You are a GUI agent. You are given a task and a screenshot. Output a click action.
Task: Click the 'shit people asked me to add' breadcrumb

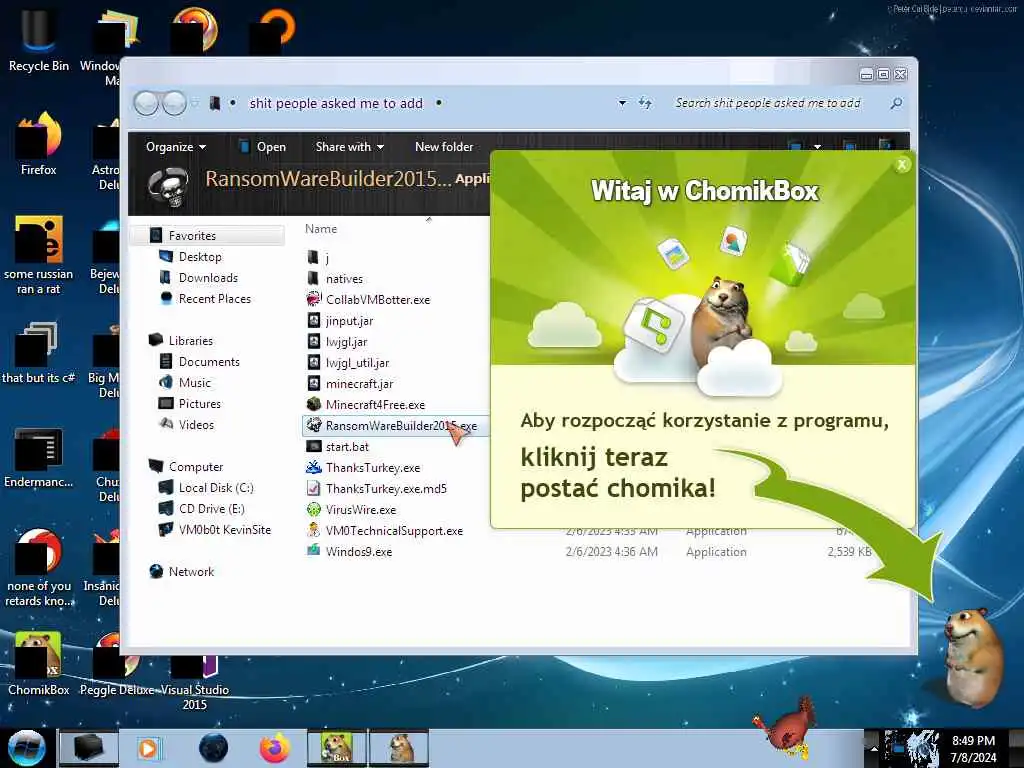336,103
